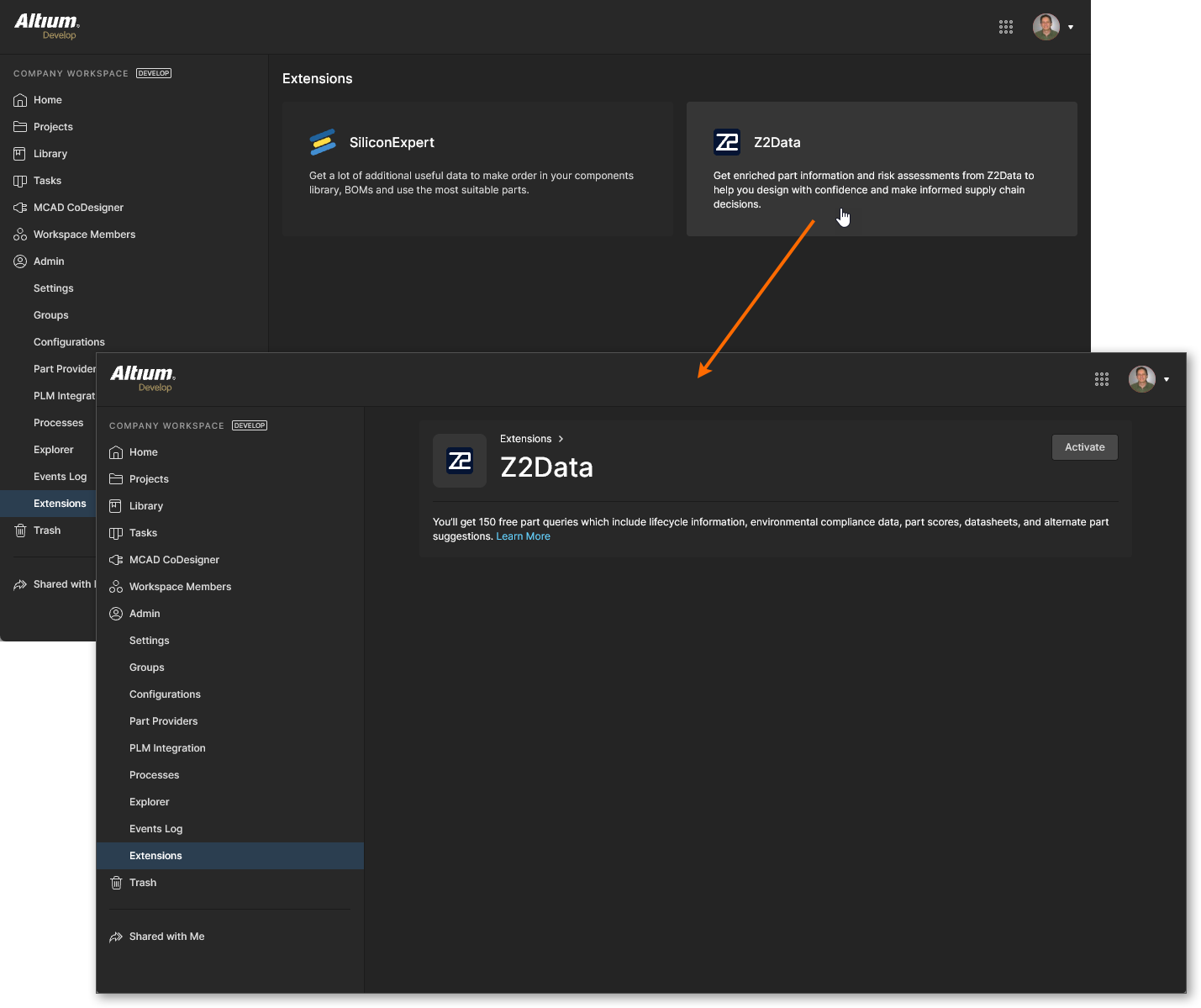Select PLM Integration in front sidebar
The width and height of the screenshot is (1201, 1008).
pyautogui.click(x=167, y=748)
